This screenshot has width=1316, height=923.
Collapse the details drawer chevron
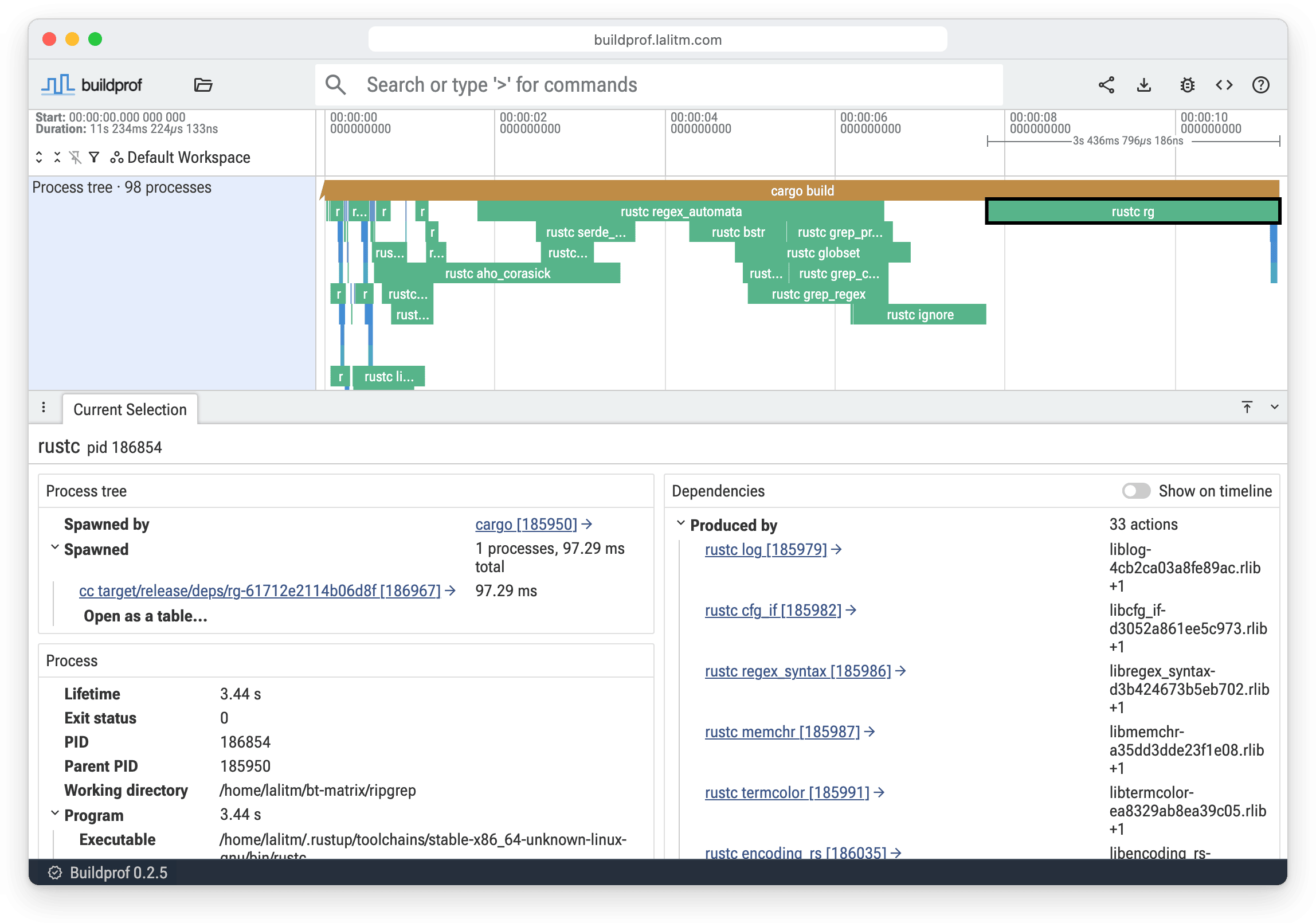[1275, 407]
